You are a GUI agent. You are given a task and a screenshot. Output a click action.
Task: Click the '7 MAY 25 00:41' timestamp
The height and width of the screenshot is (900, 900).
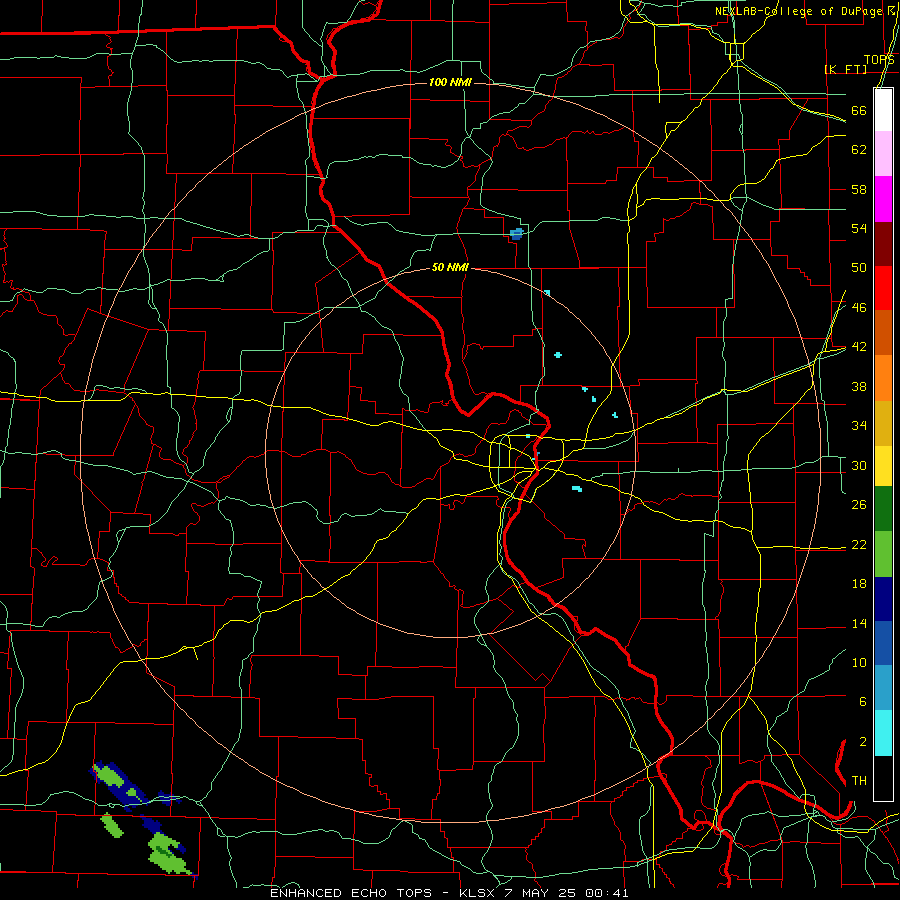(x=566, y=893)
